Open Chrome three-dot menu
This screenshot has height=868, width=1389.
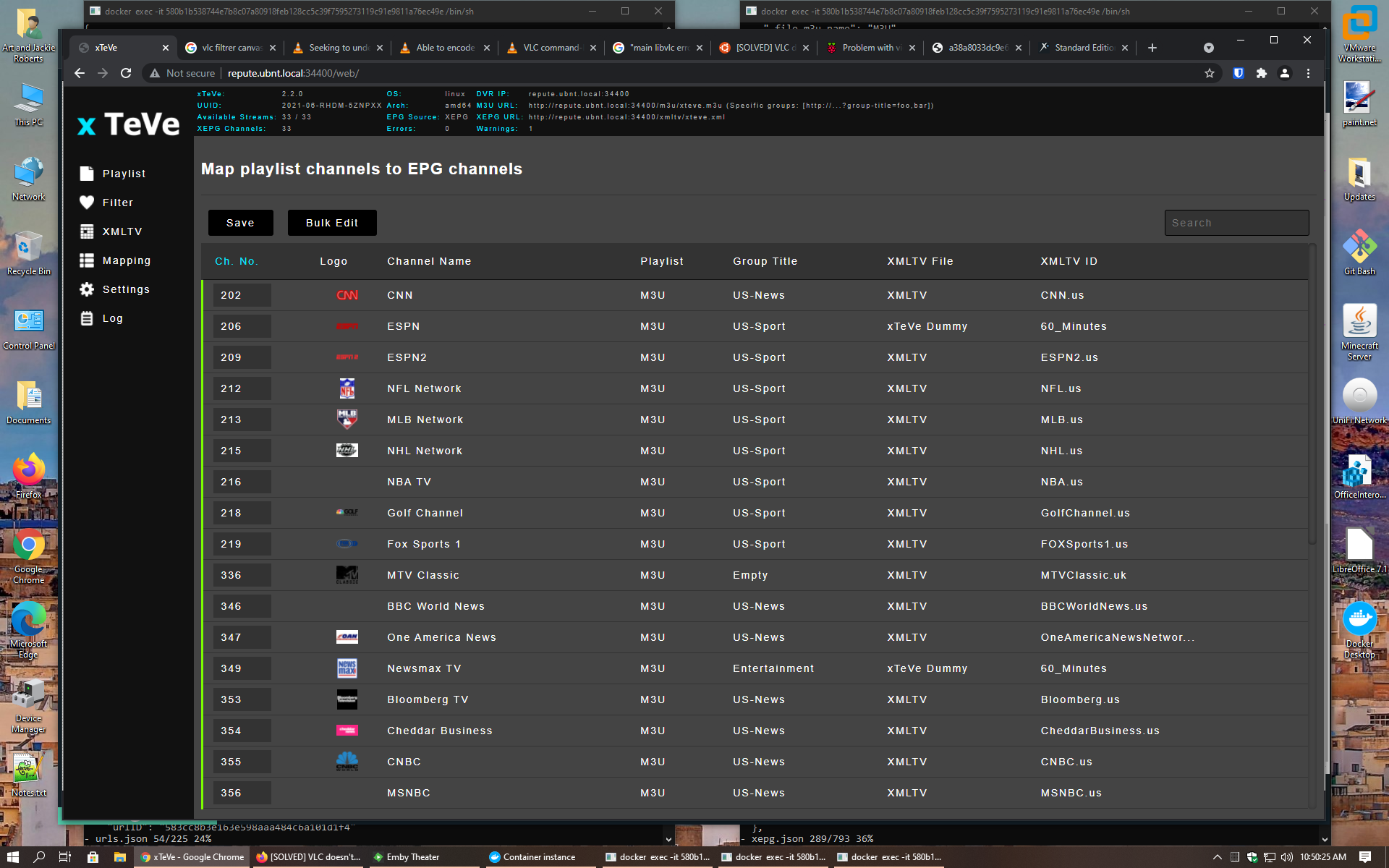coord(1308,73)
